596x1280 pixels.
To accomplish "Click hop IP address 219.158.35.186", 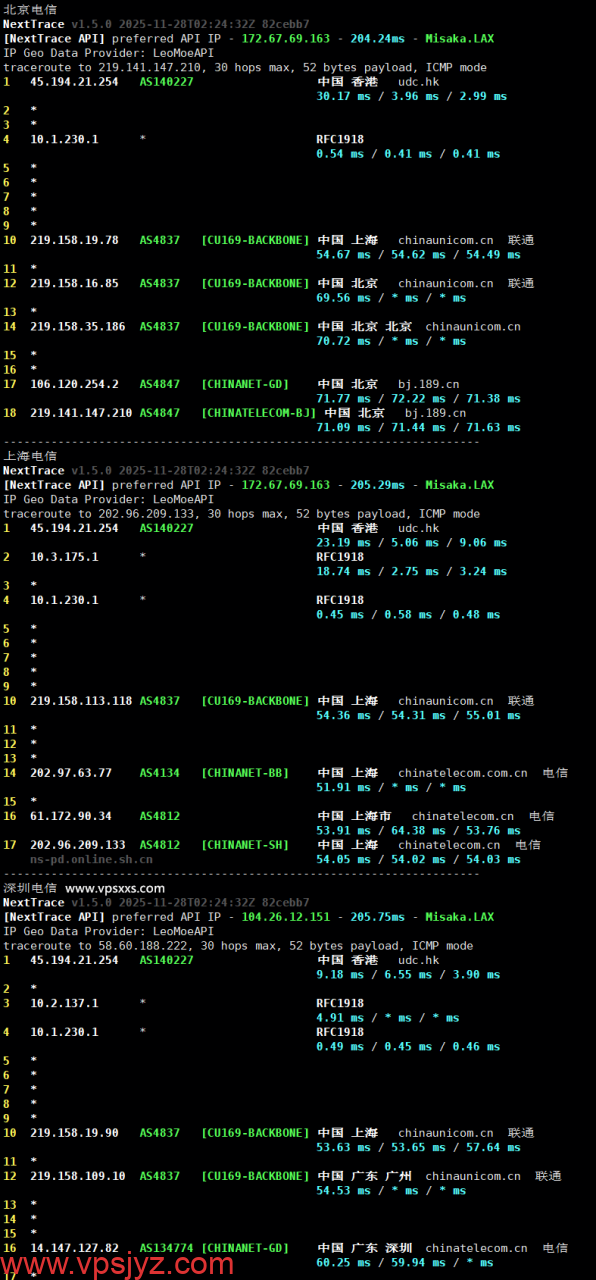I will 78,326.
